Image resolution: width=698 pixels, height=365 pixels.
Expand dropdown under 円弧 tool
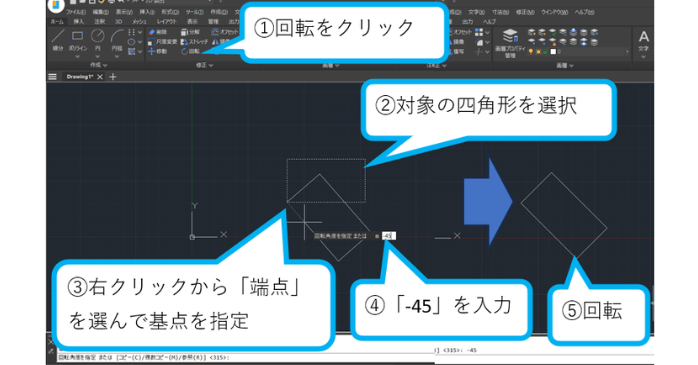point(117,57)
